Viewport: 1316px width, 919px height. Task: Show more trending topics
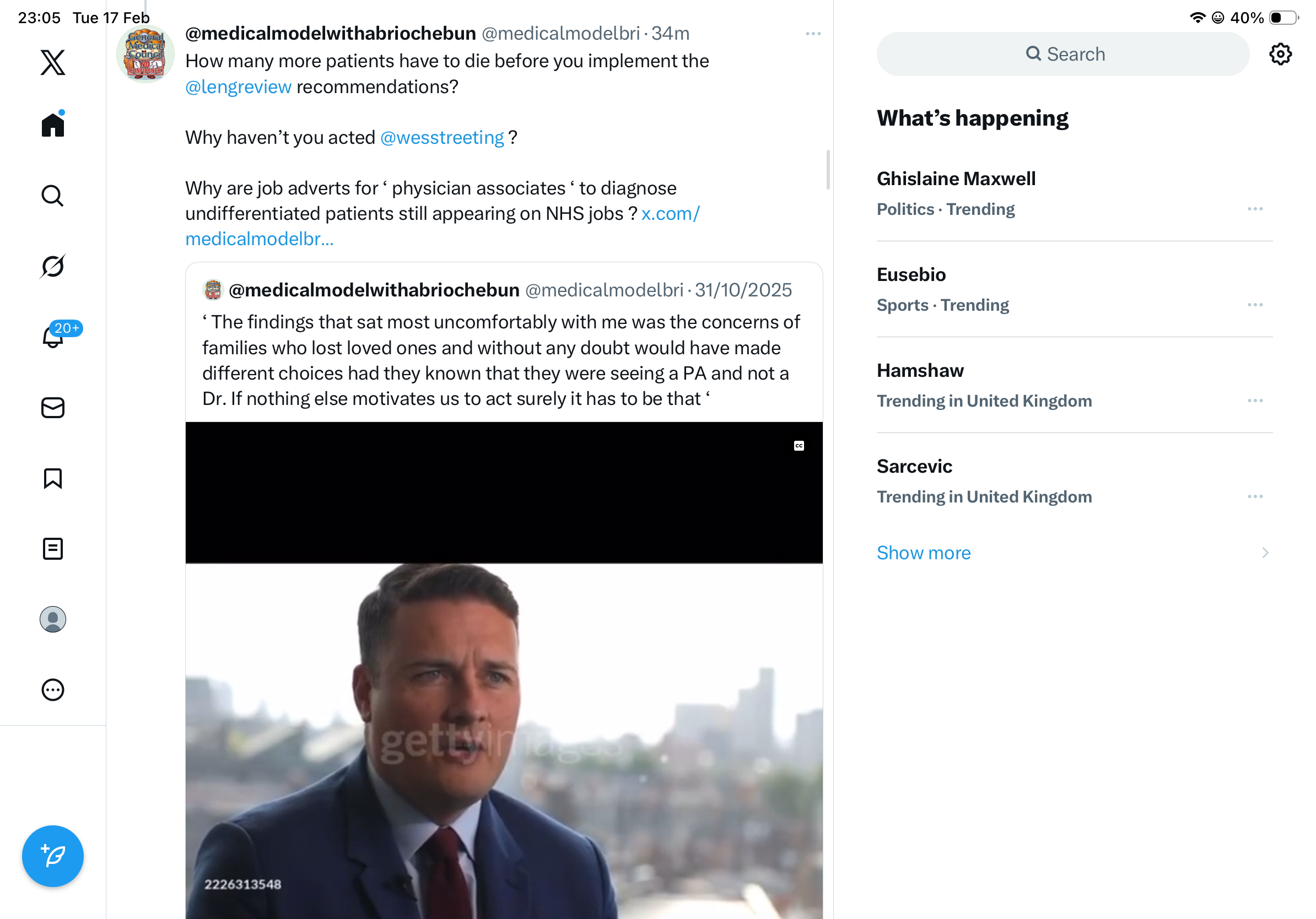click(924, 553)
